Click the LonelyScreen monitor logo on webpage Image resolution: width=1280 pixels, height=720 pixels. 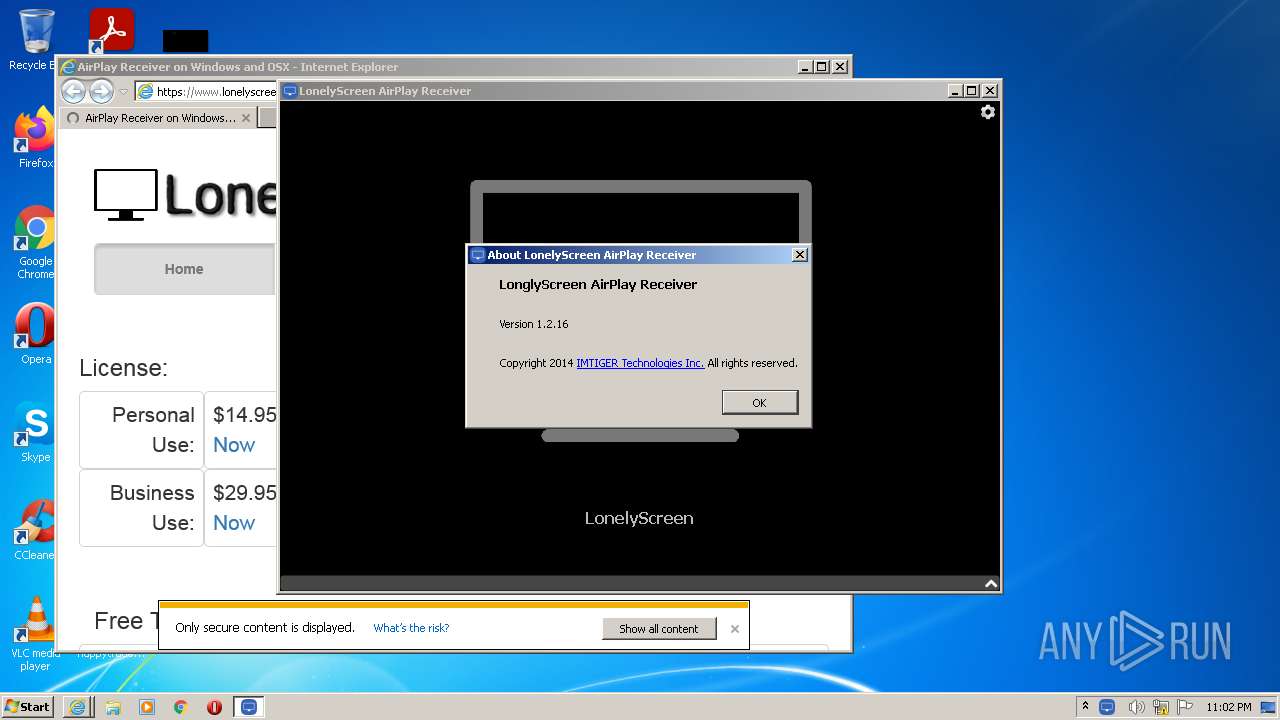point(126,194)
